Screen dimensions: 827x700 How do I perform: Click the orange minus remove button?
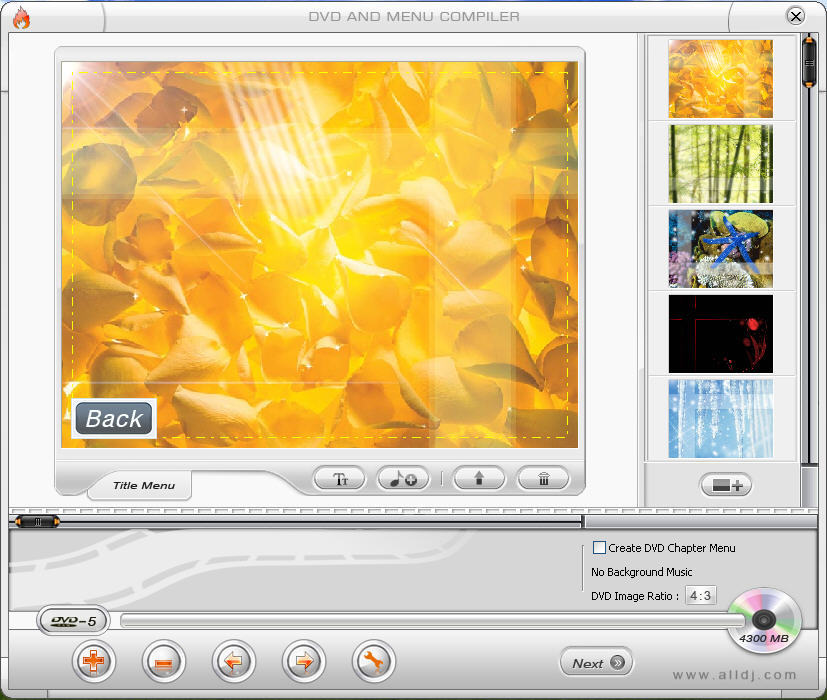pos(164,662)
